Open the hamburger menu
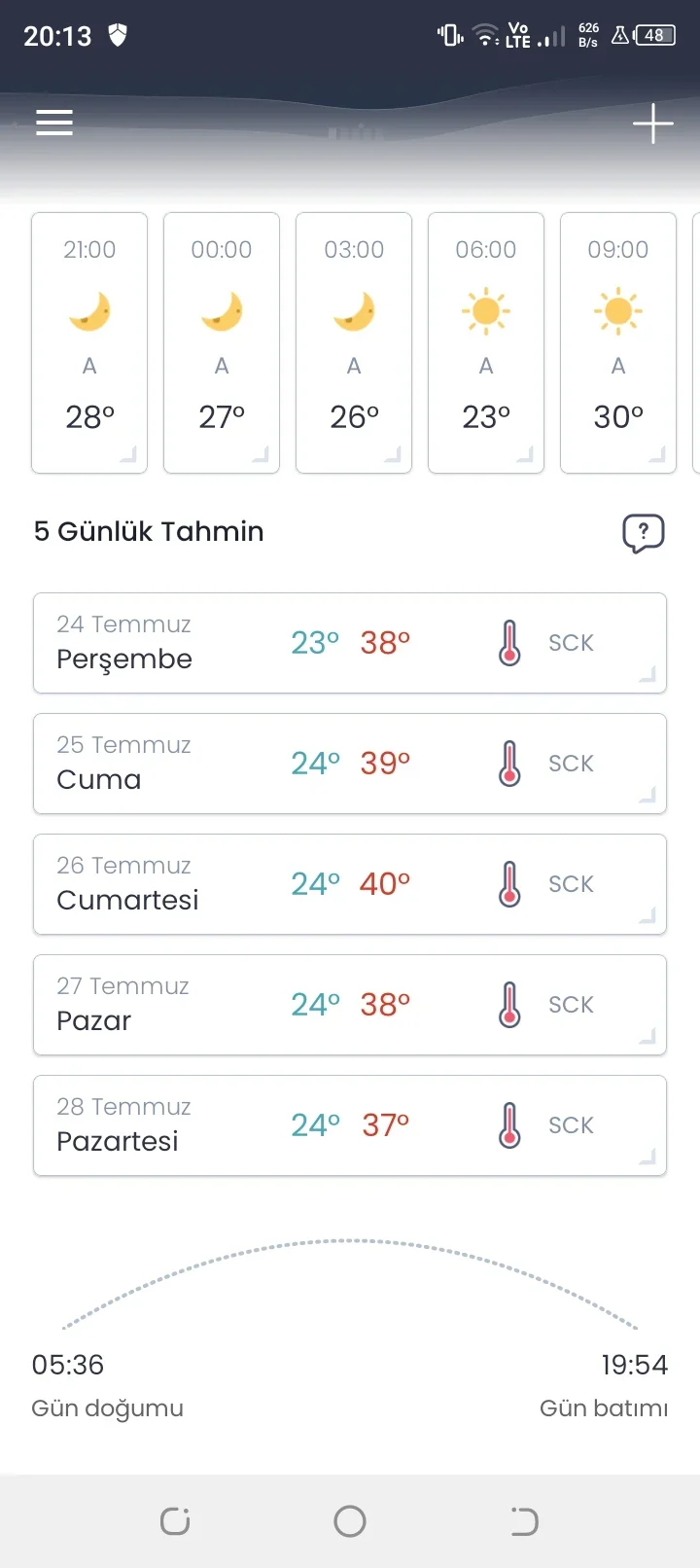The image size is (700, 1568). tap(54, 123)
